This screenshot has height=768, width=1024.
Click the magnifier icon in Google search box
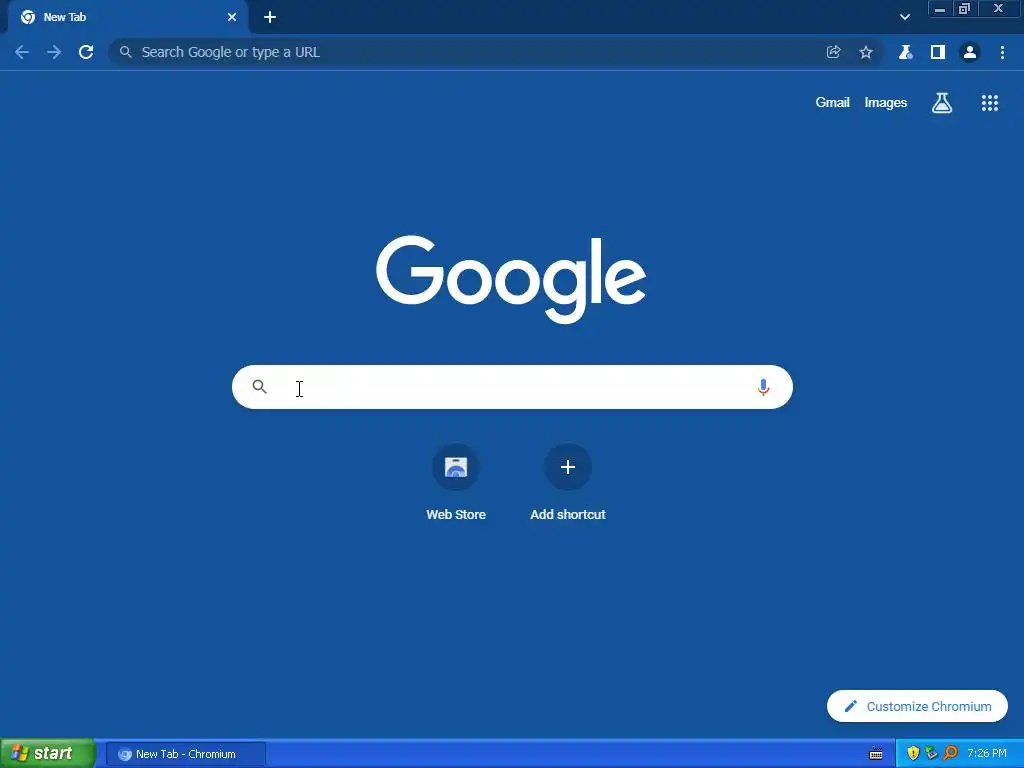259,387
